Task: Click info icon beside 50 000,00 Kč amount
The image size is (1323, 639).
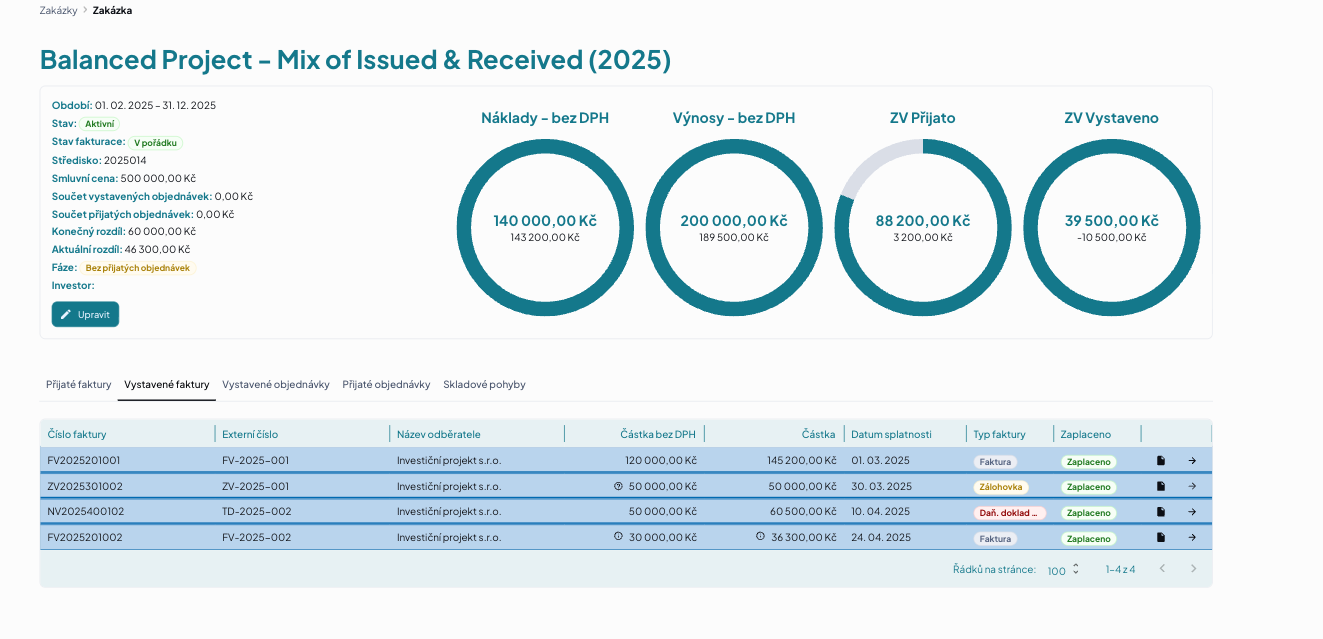Action: pyautogui.click(x=618, y=486)
